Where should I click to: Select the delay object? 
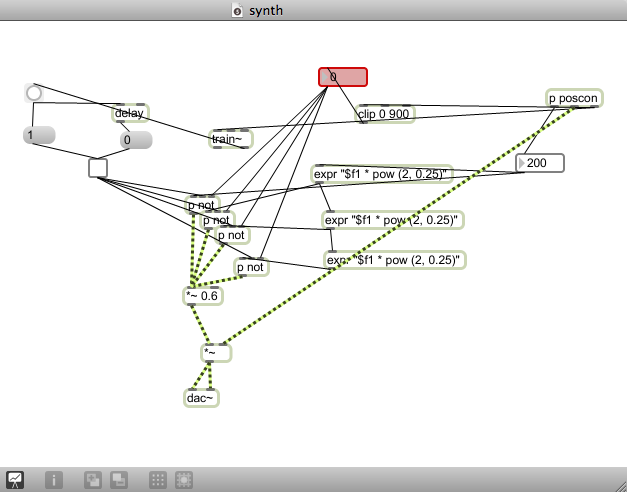[130, 113]
